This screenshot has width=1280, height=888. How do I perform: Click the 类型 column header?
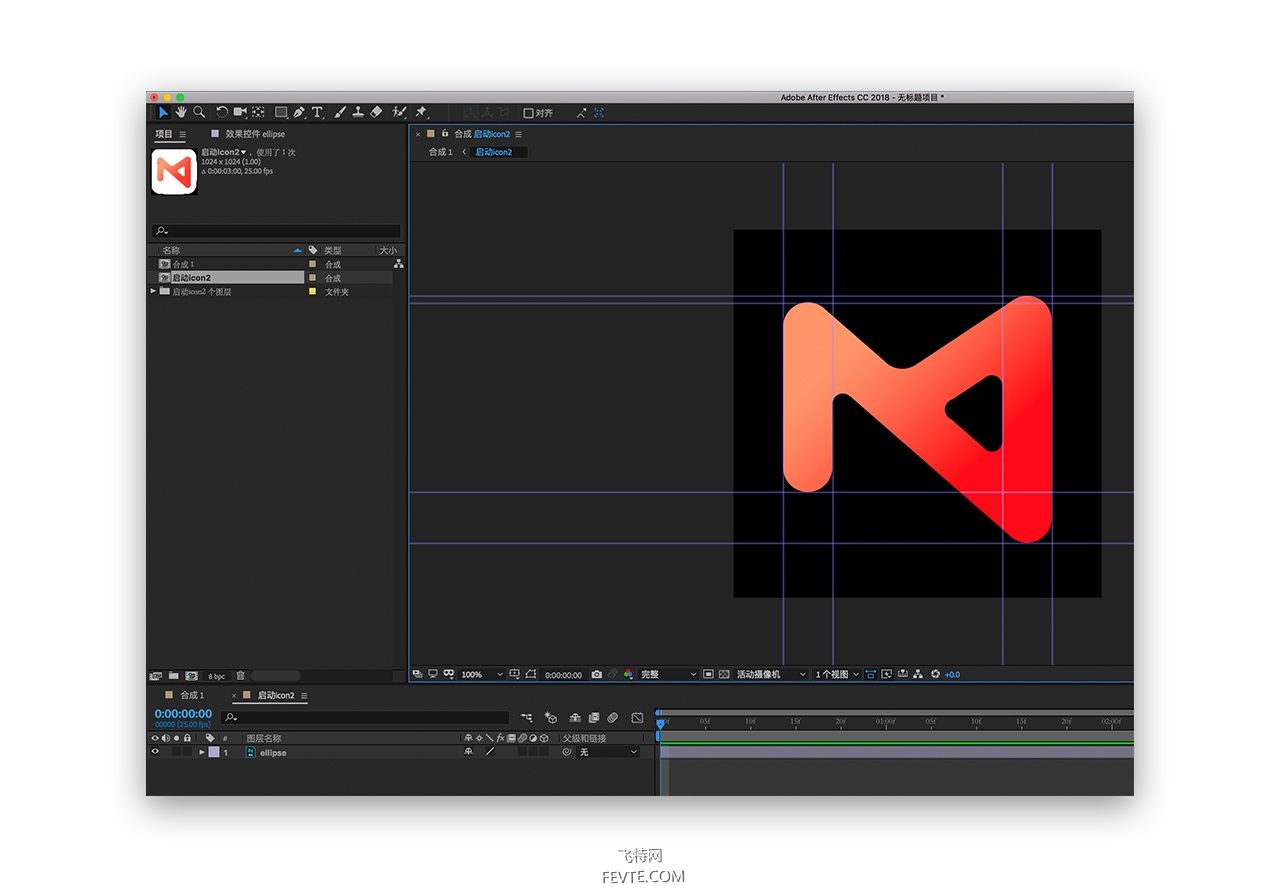pos(333,250)
